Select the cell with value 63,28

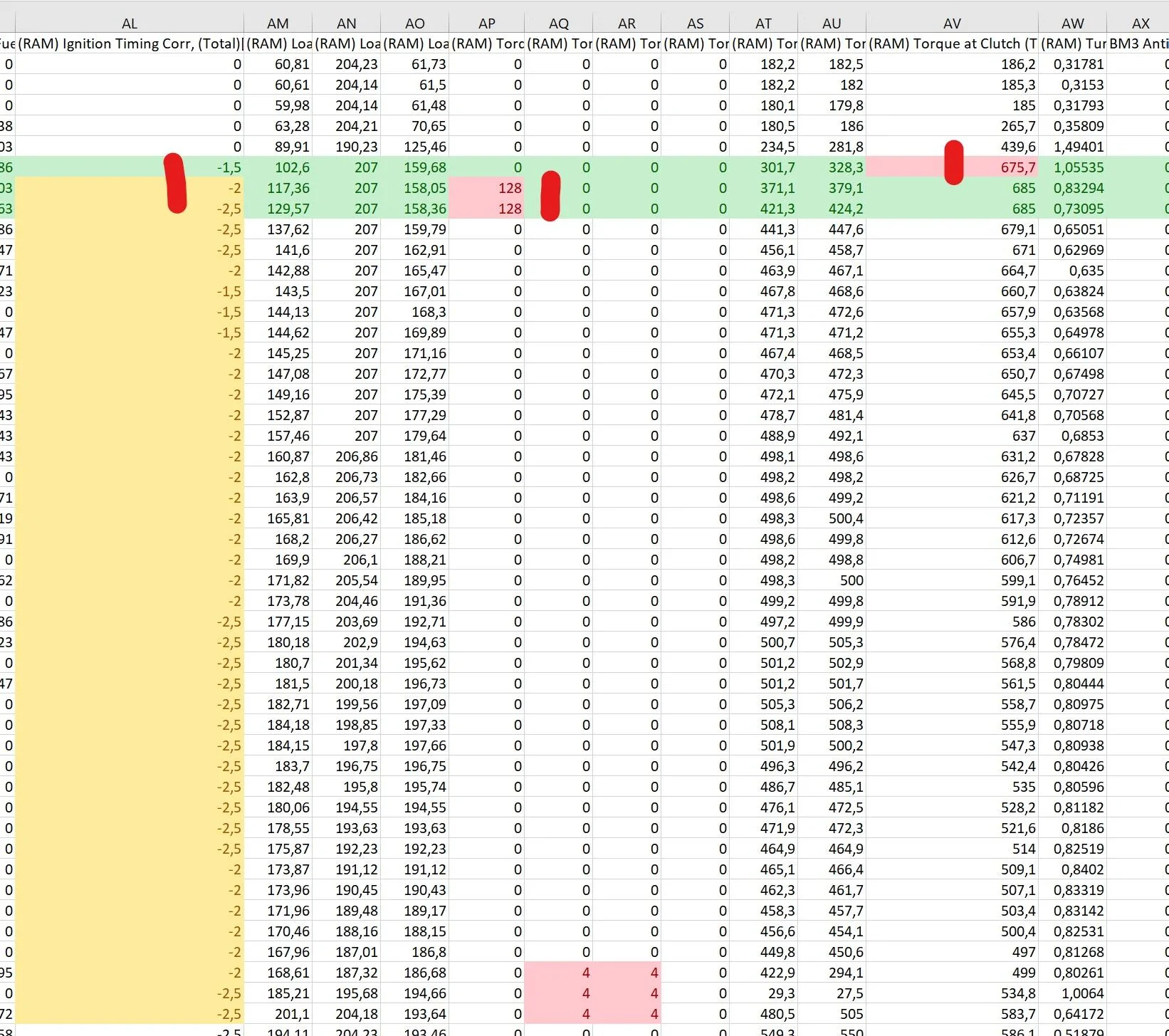click(x=278, y=126)
